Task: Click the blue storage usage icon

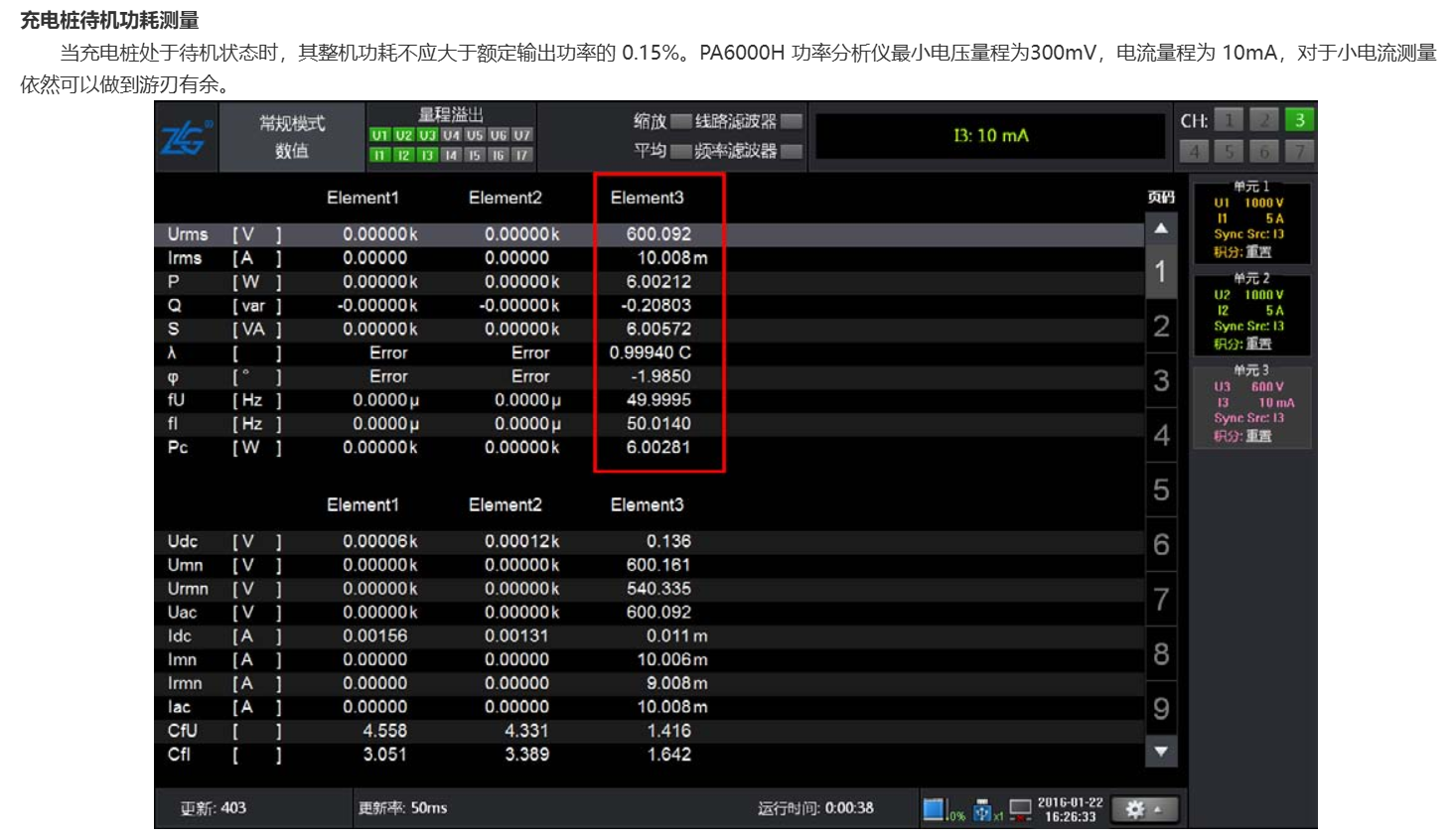Action: pyautogui.click(x=934, y=809)
